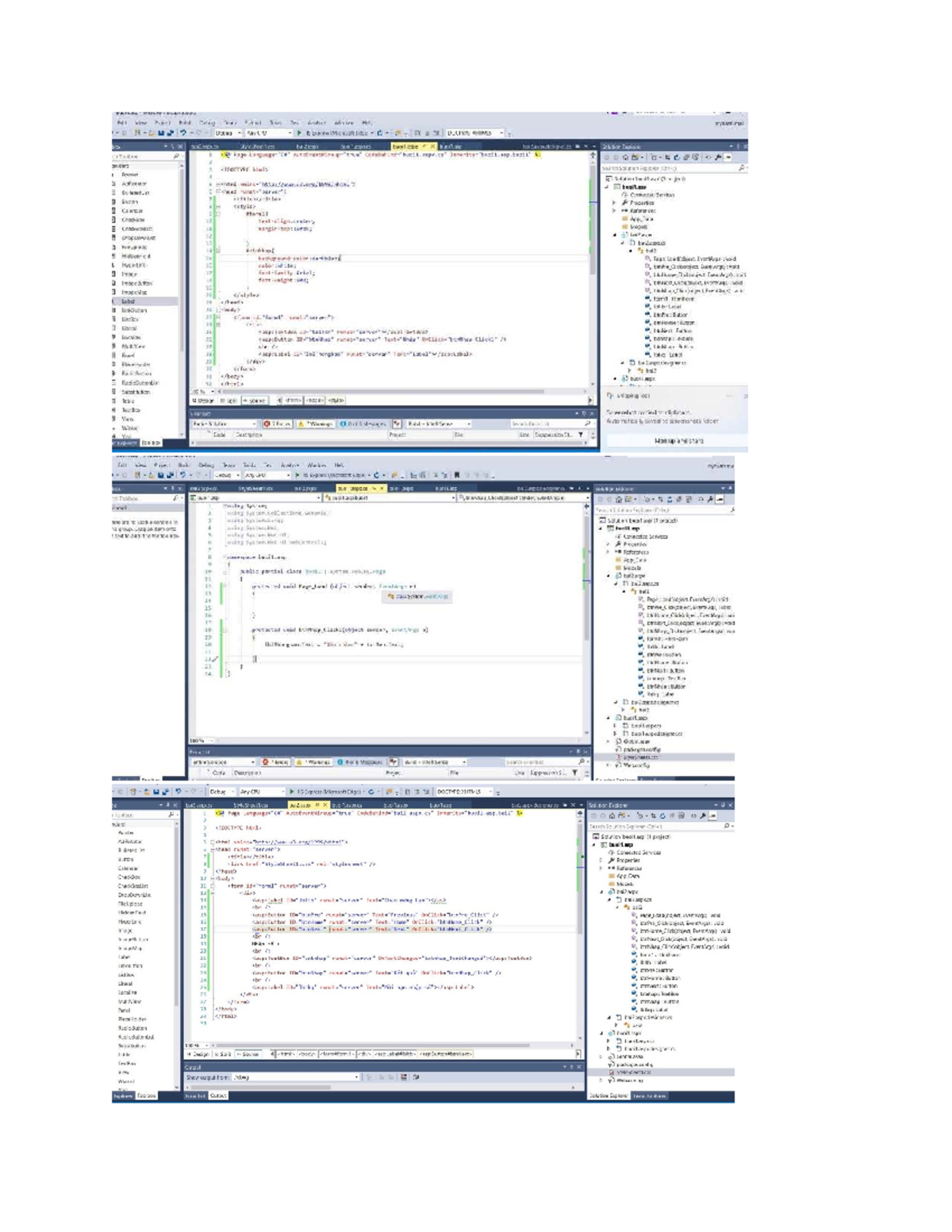Image resolution: width=952 pixels, height=1232 pixels.
Task: Click Save icon in bottom window toolbar
Action: (157, 791)
